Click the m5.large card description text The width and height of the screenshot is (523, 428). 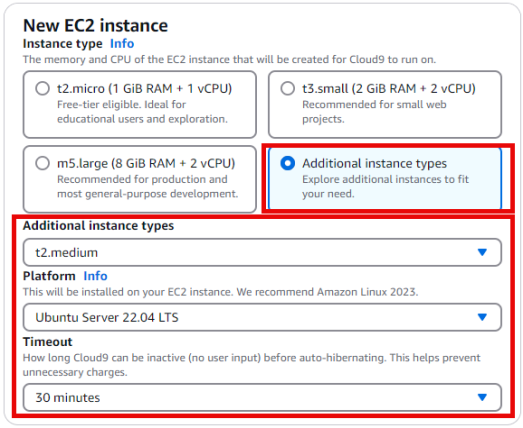point(148,186)
